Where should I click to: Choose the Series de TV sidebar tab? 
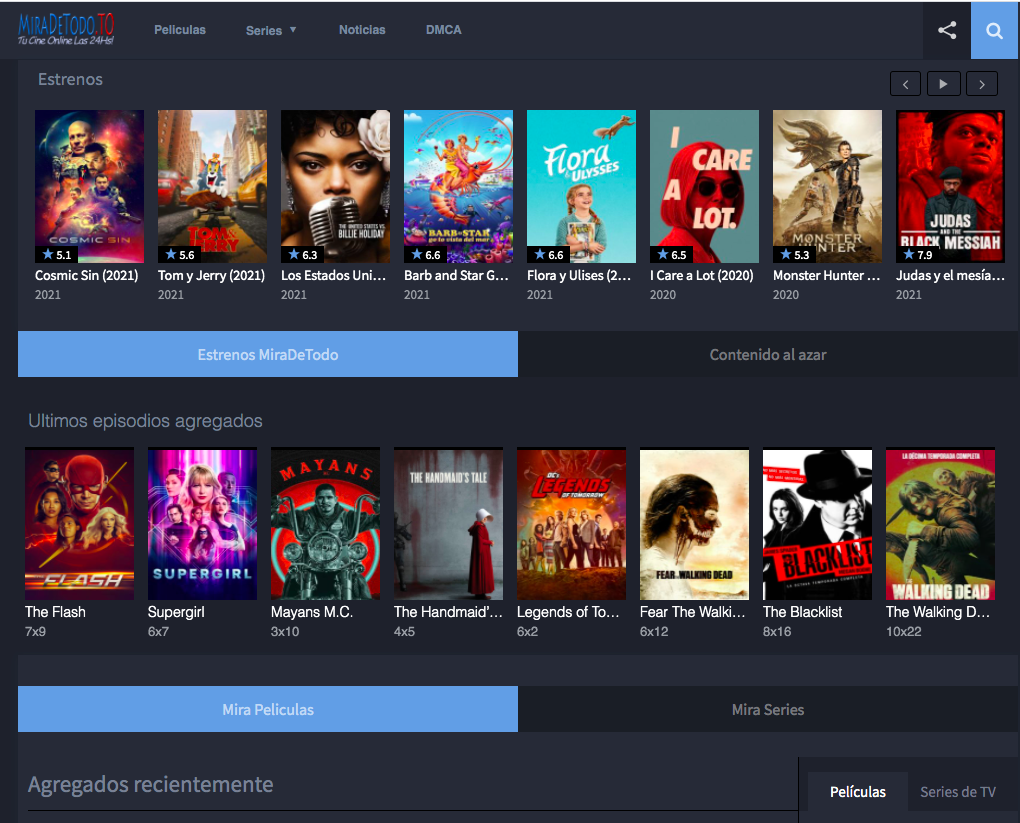[x=957, y=791]
